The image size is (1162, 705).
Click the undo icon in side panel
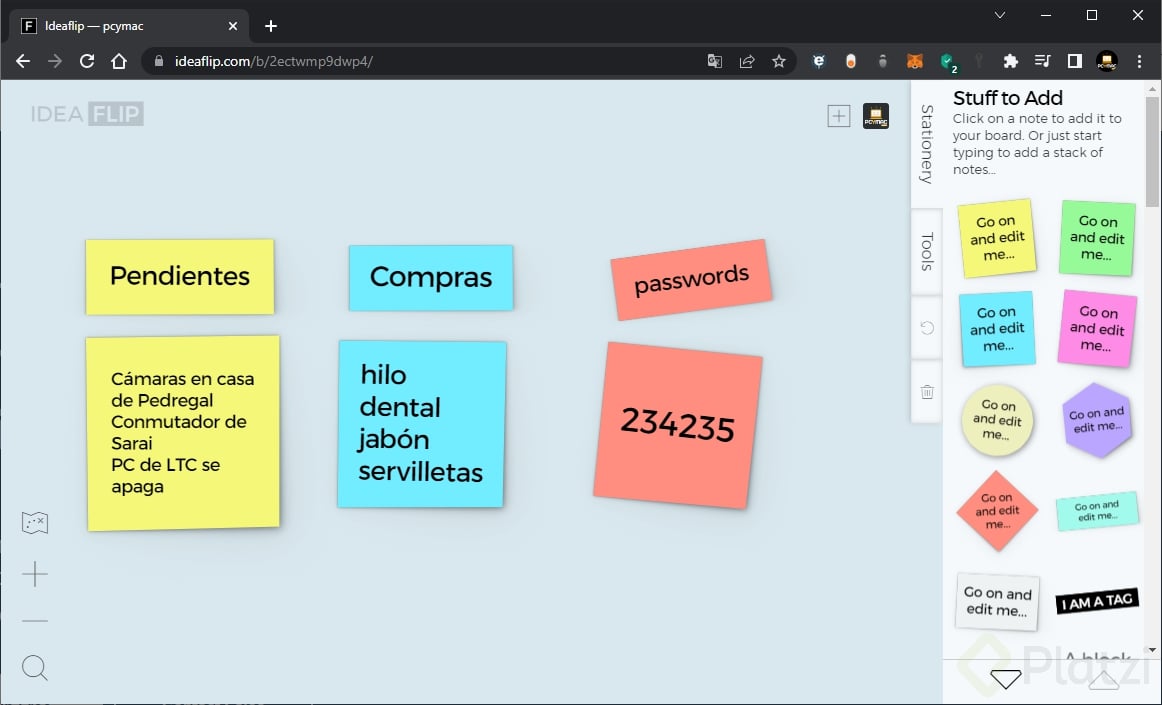click(927, 328)
